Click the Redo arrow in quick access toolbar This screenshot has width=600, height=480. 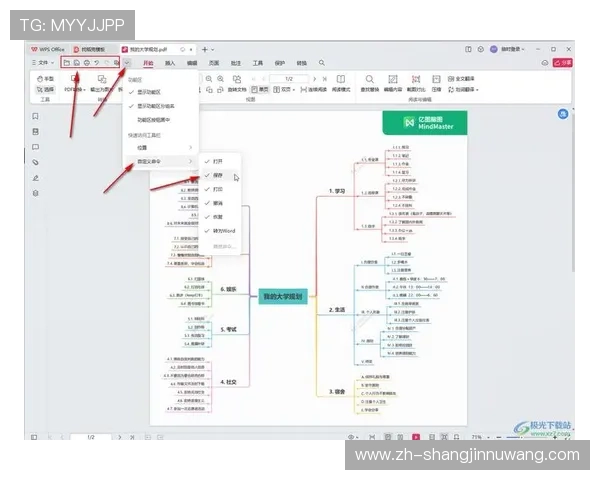click(x=107, y=63)
